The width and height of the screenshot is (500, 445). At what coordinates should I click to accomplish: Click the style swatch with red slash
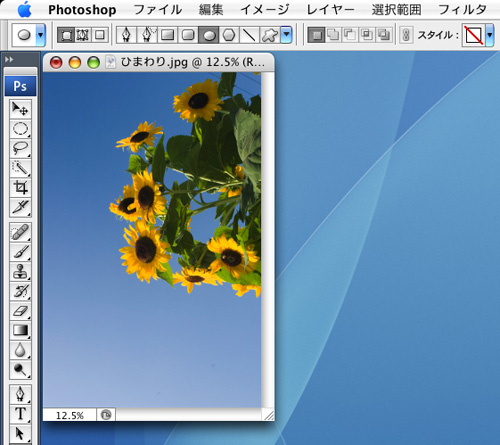click(474, 35)
